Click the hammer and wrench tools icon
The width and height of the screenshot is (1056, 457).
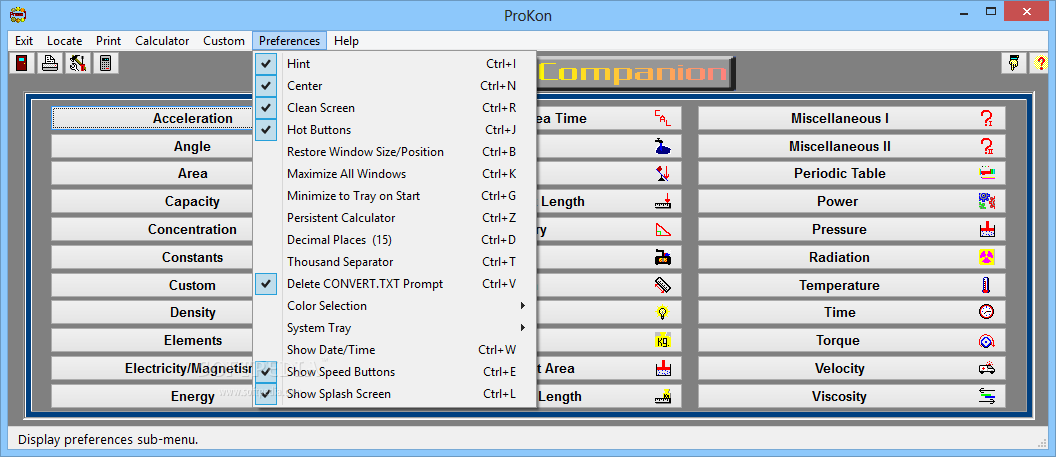[77, 63]
